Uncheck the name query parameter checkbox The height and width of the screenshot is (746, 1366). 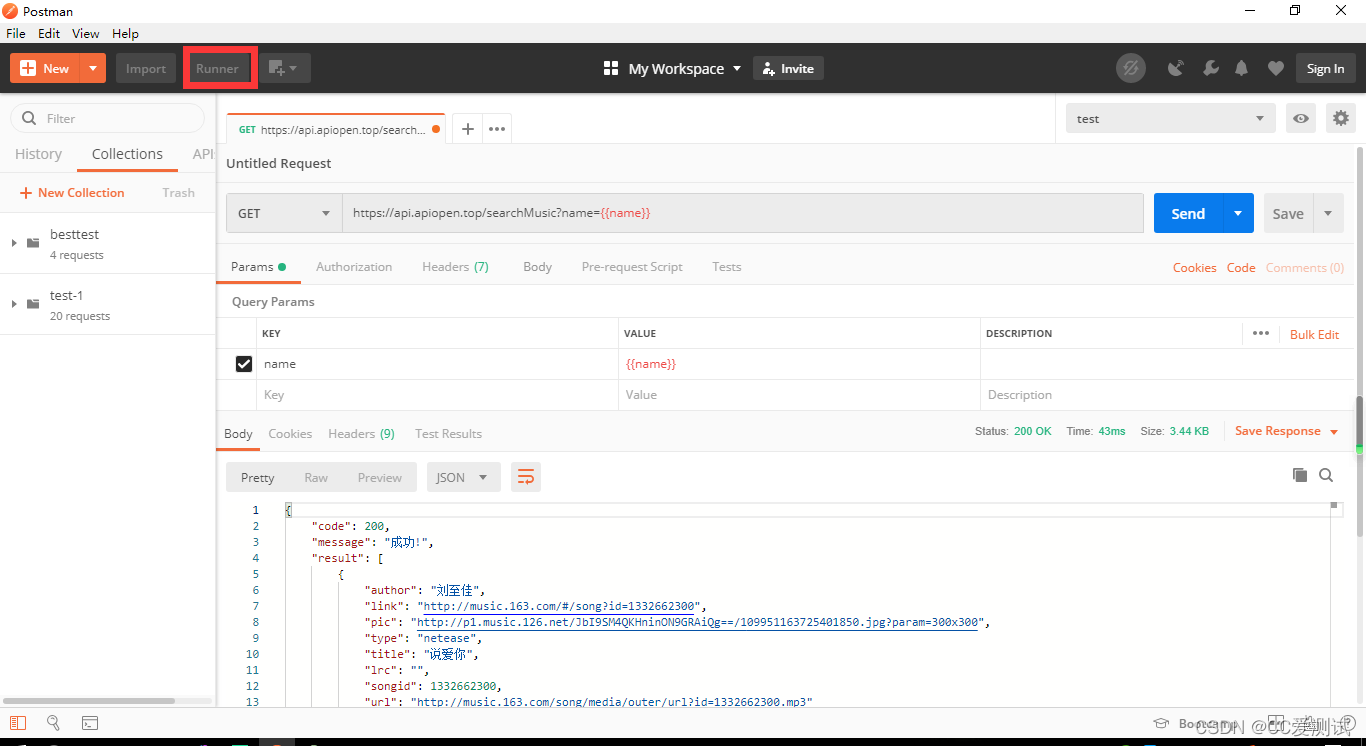coord(243,364)
